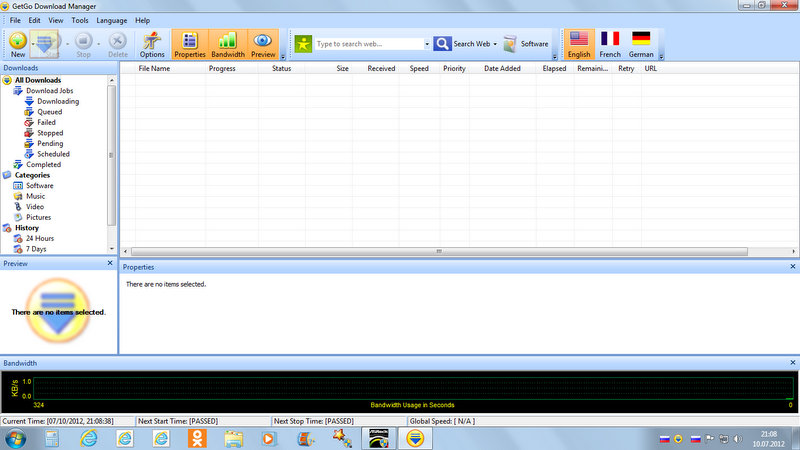The width and height of the screenshot is (800, 450).
Task: Select the Categories tree node
Action: (x=32, y=175)
